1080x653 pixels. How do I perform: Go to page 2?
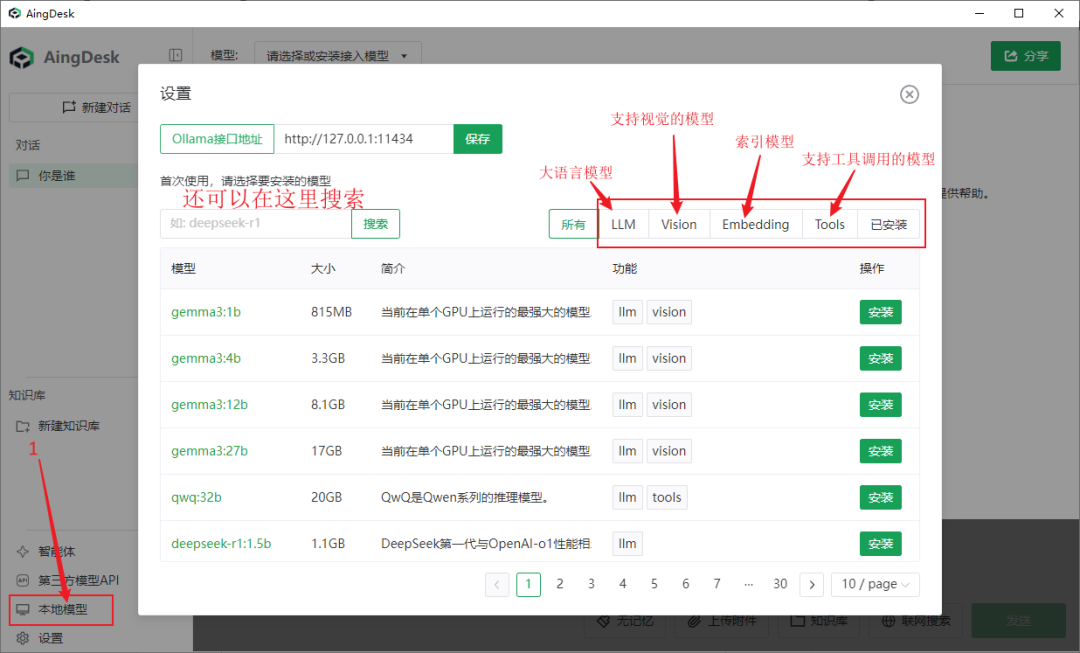pyautogui.click(x=560, y=584)
